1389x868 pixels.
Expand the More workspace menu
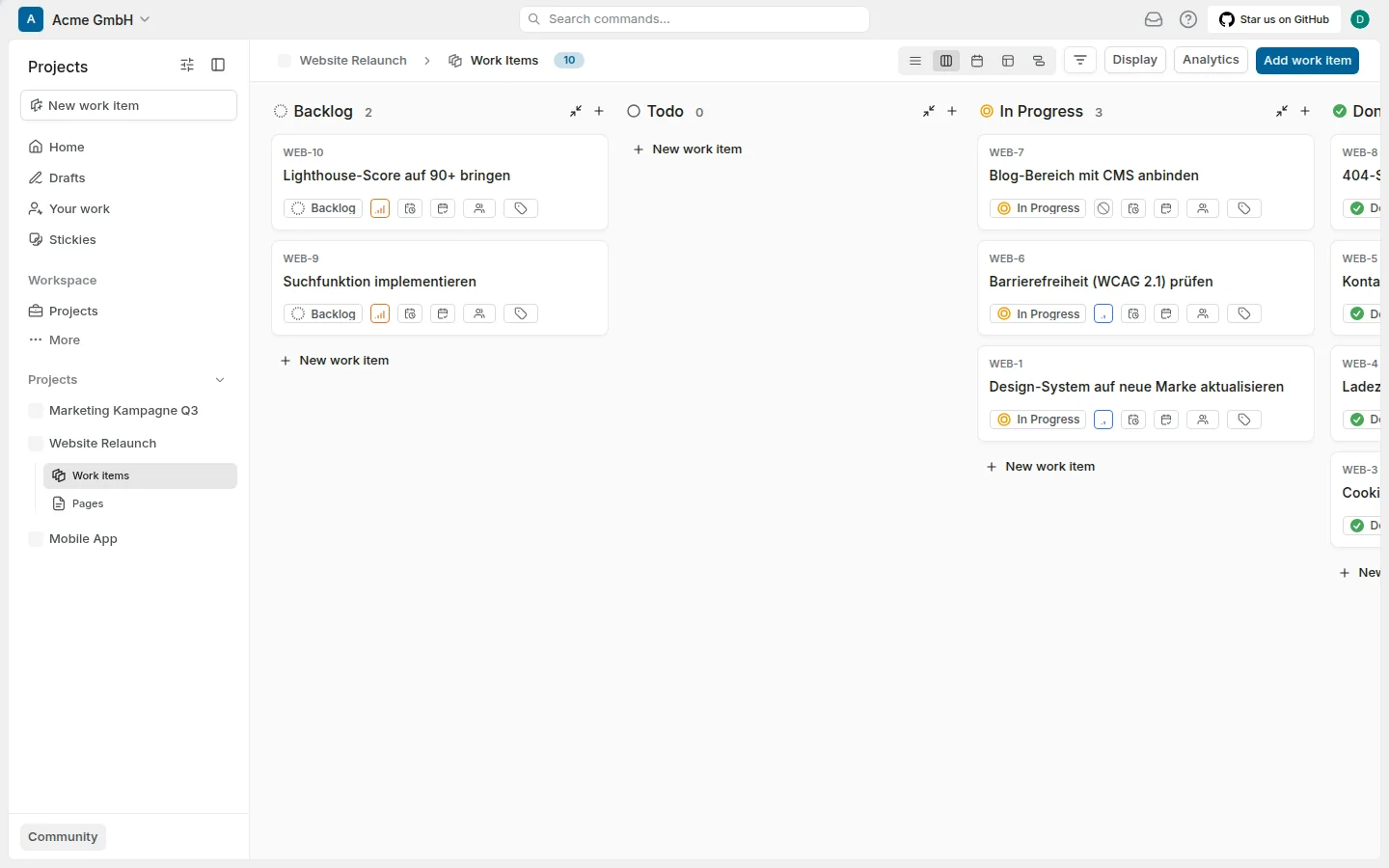pos(129,340)
